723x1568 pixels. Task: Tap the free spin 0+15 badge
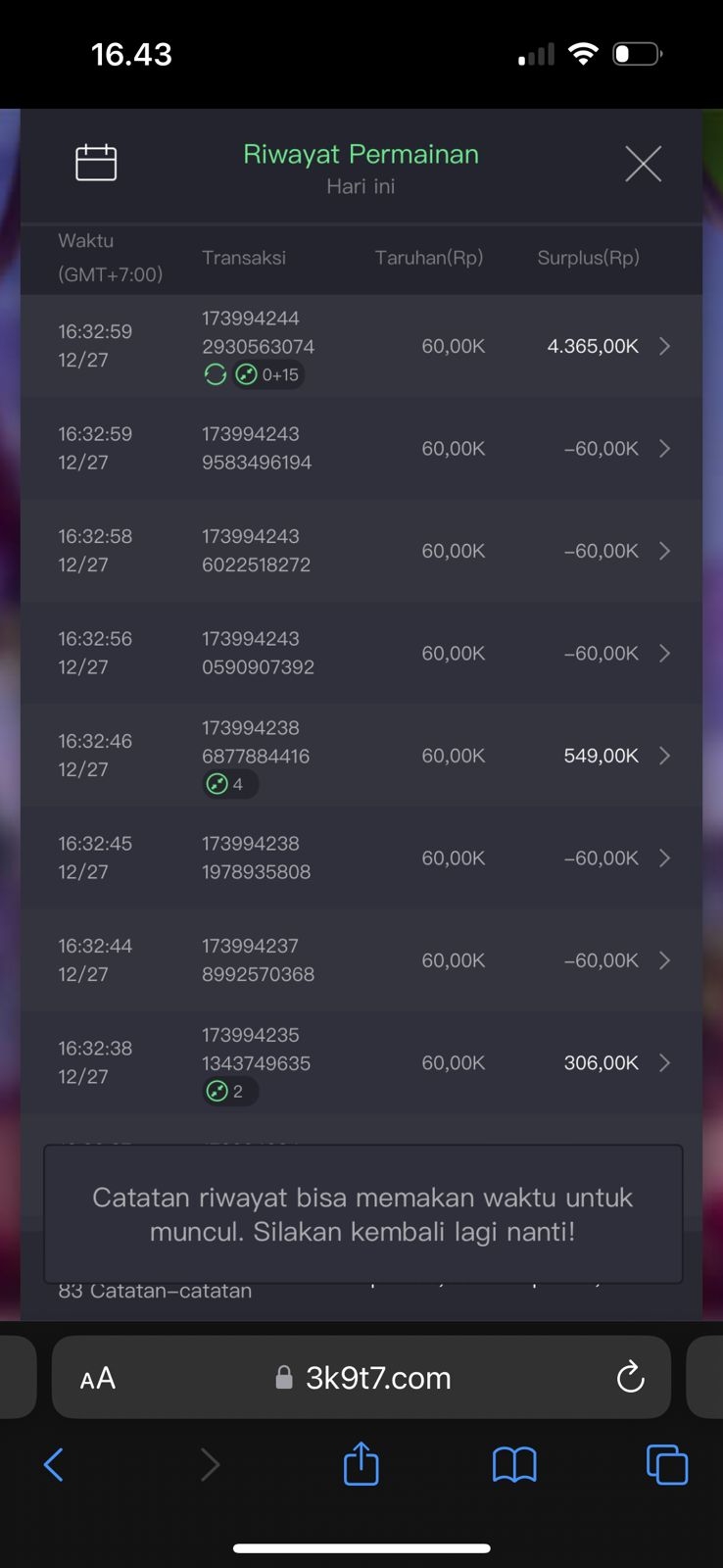click(x=268, y=374)
